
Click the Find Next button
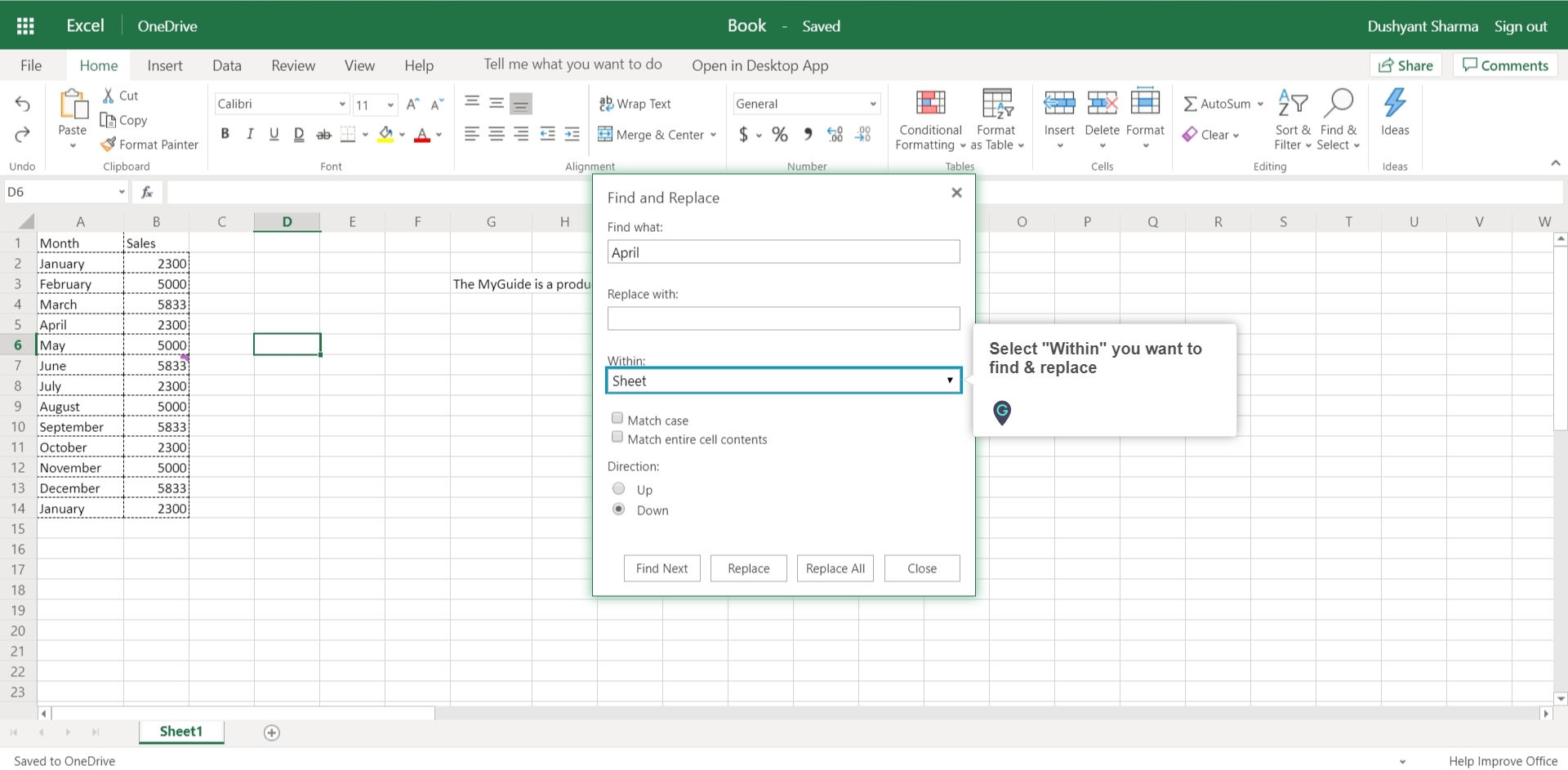(x=661, y=568)
